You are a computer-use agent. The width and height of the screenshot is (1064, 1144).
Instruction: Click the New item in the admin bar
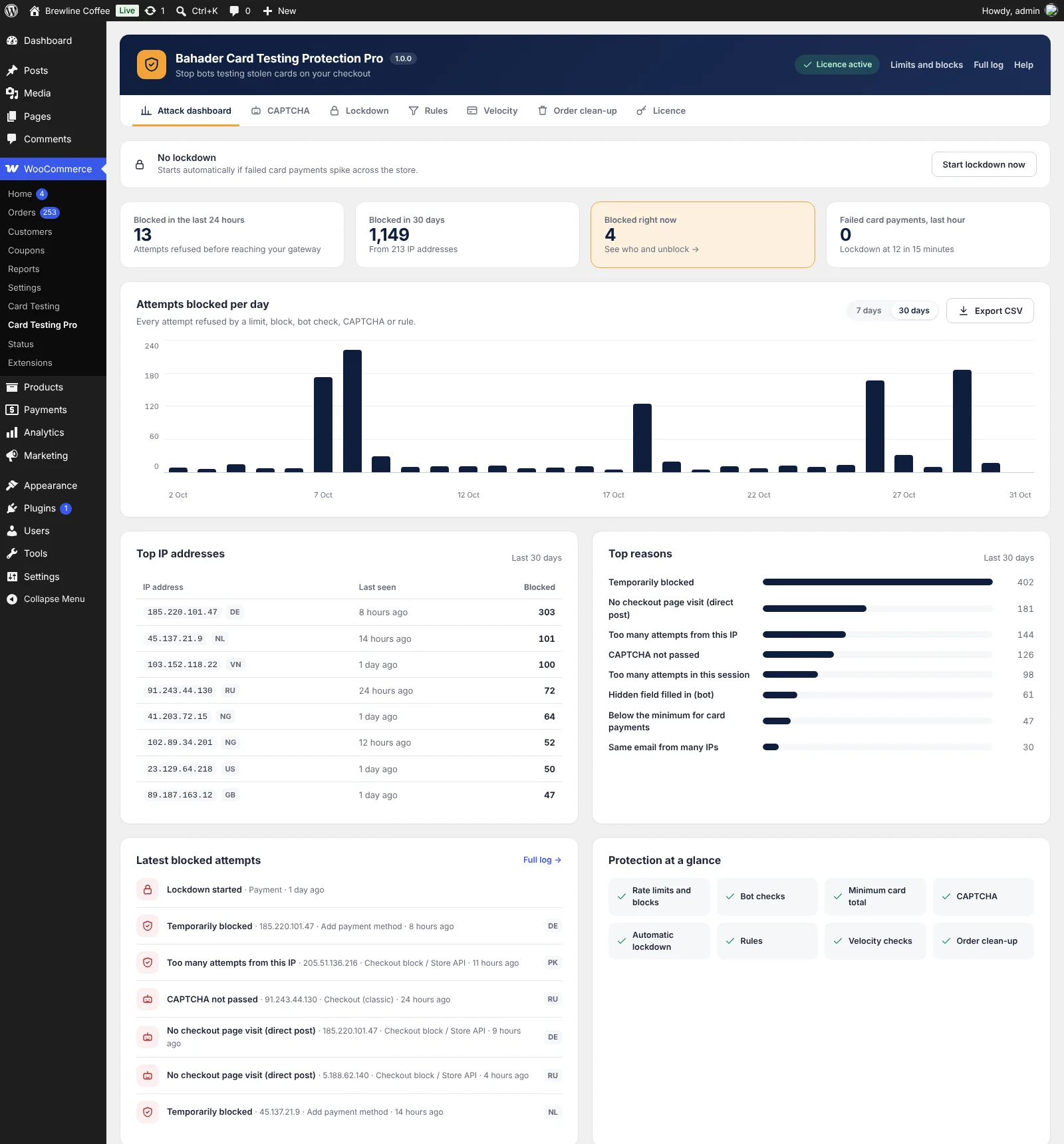(279, 11)
